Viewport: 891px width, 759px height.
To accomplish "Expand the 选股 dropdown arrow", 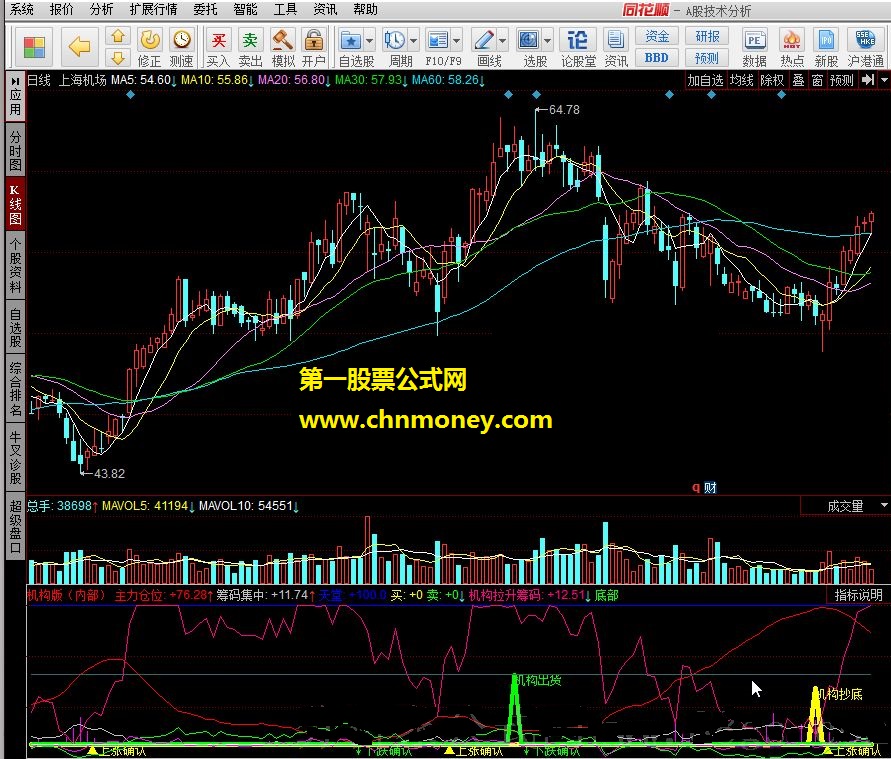I will coord(547,40).
